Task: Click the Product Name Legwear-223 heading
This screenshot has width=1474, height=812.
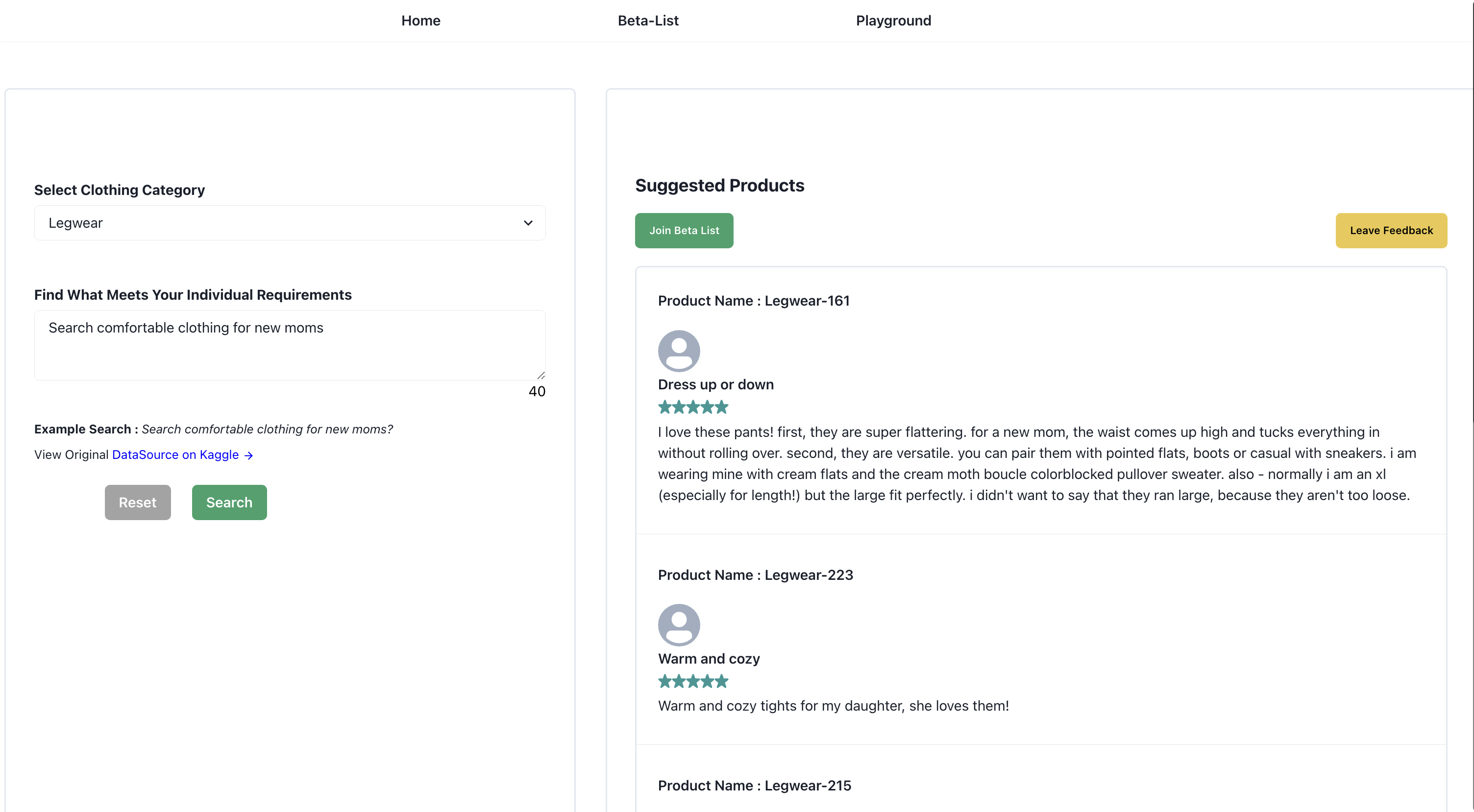Action: point(755,574)
